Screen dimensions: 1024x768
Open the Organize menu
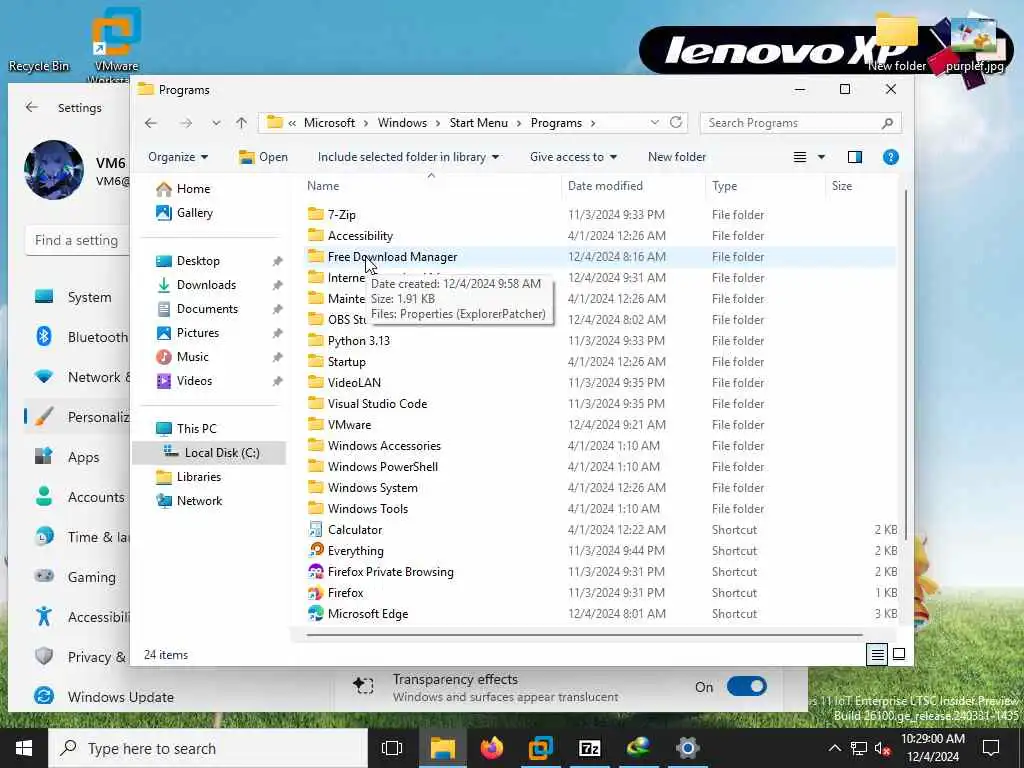click(x=178, y=157)
